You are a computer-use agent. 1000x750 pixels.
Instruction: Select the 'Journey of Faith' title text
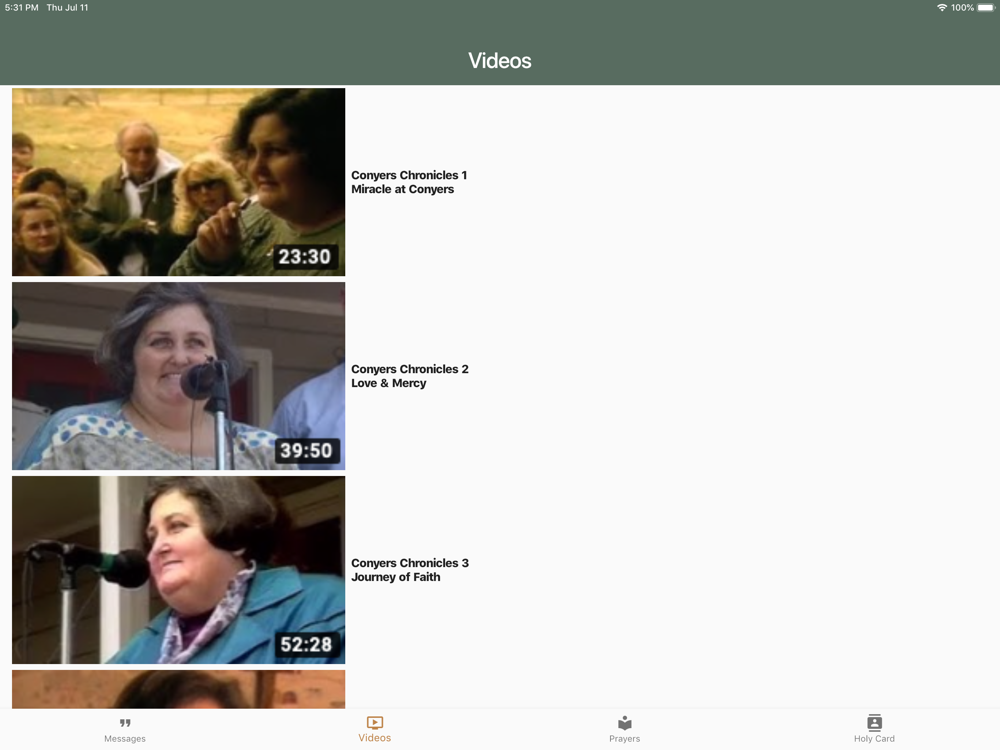395,577
